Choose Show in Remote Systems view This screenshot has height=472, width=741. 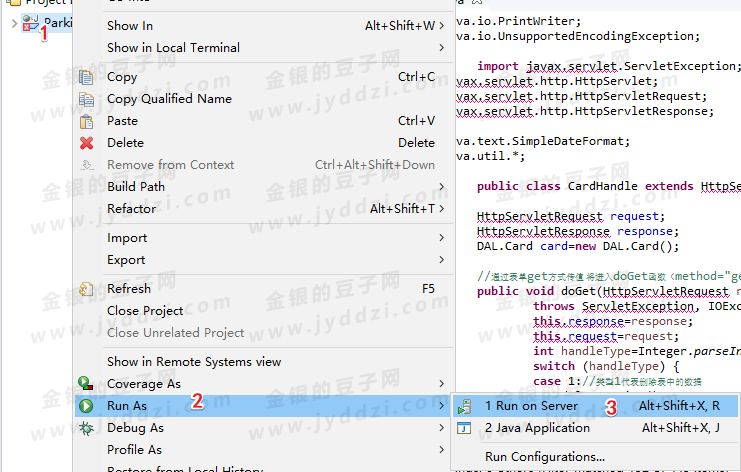tap(264, 361)
